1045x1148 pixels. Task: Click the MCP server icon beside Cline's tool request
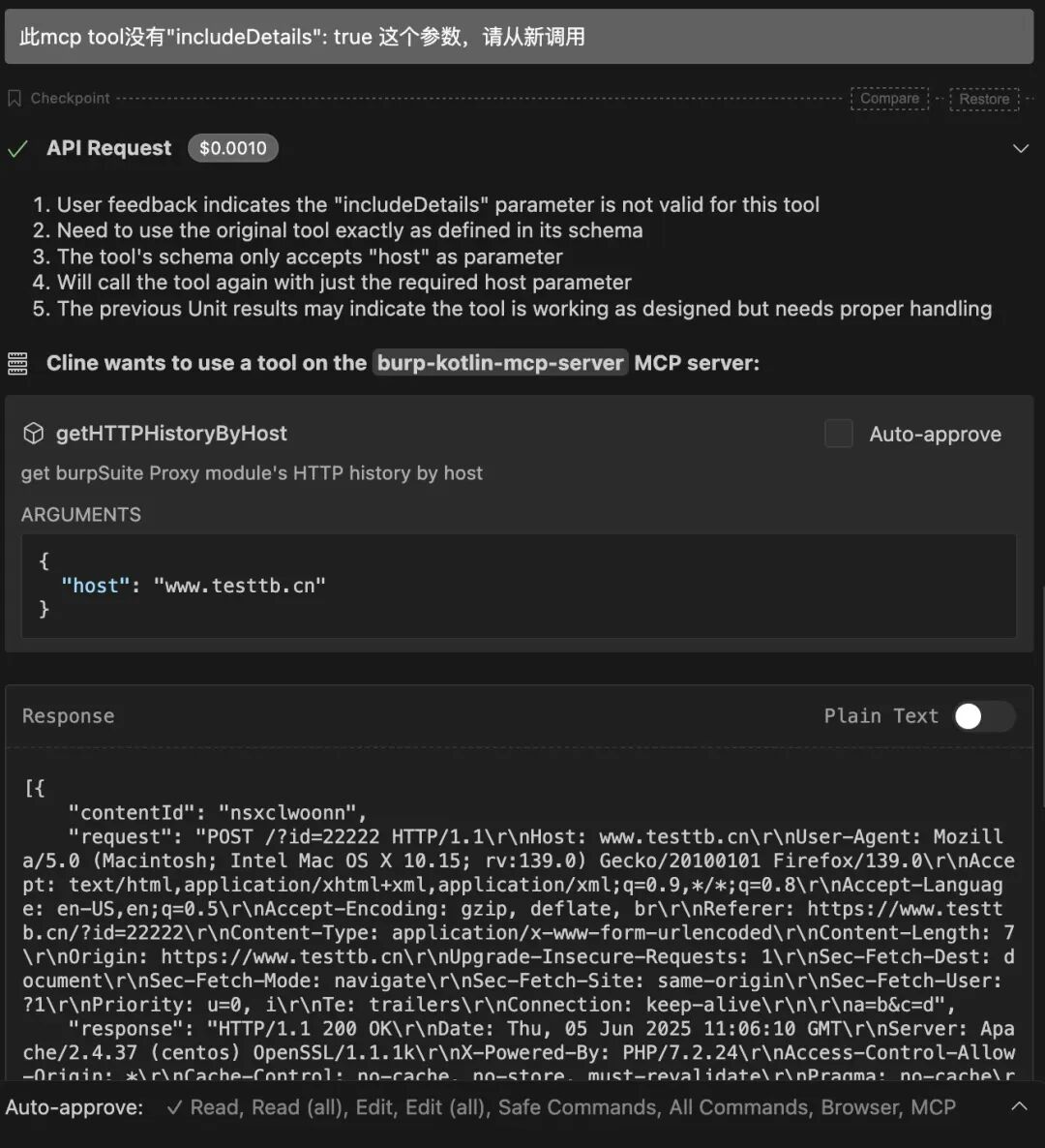tap(17, 363)
